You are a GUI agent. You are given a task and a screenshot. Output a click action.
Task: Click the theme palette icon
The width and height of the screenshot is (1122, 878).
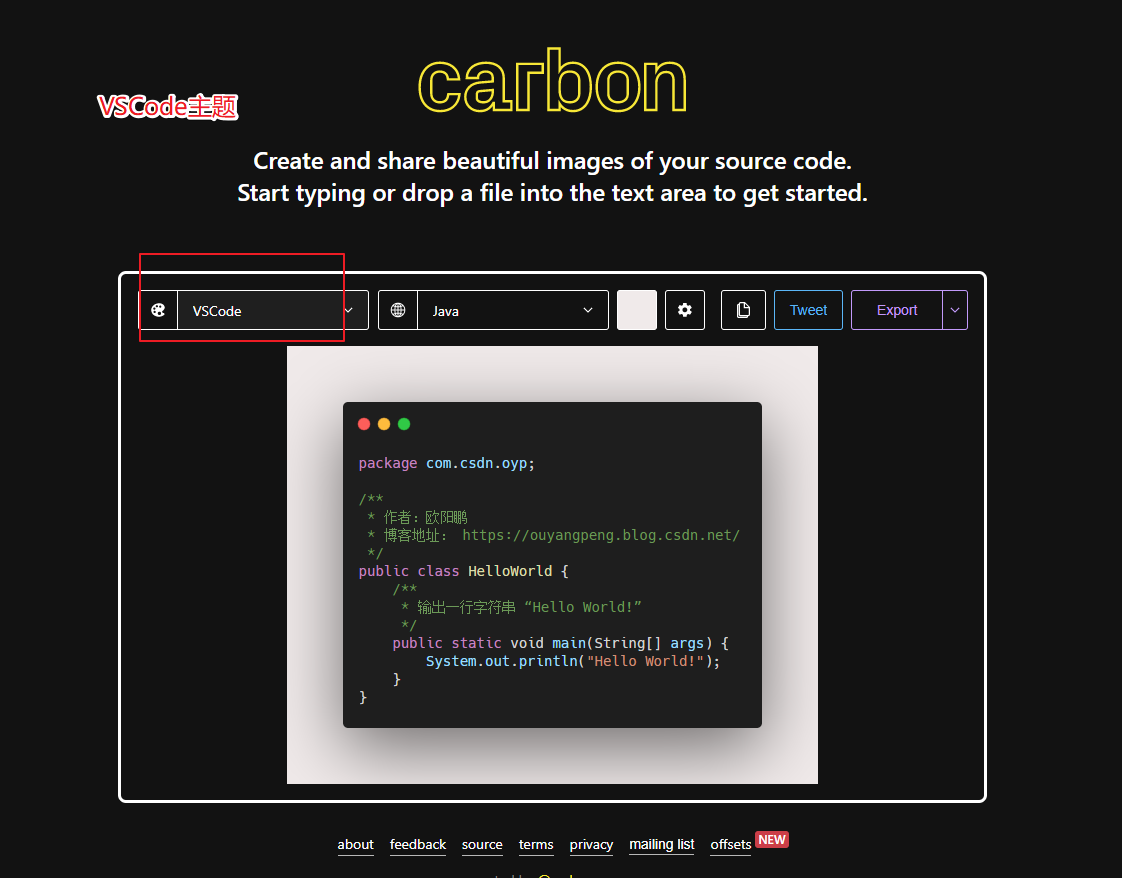tap(158, 310)
